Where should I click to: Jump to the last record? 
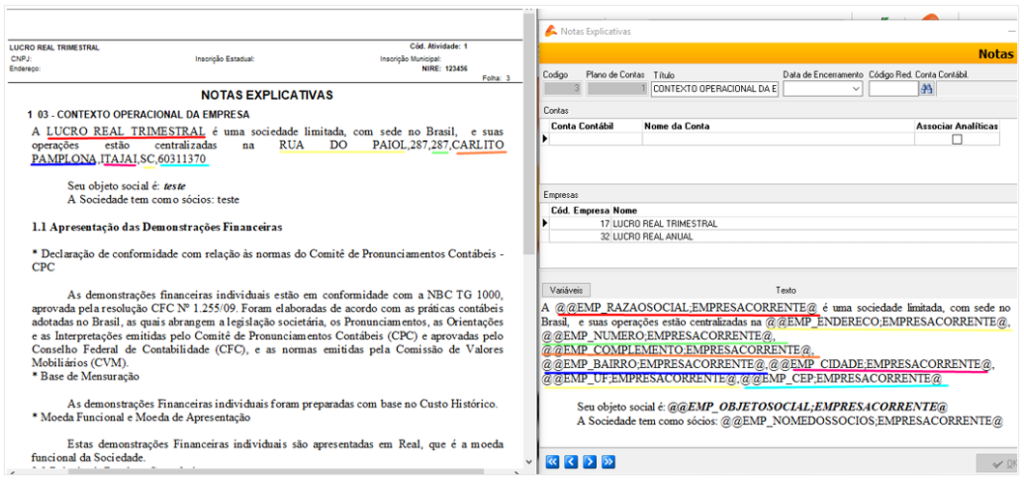click(609, 462)
